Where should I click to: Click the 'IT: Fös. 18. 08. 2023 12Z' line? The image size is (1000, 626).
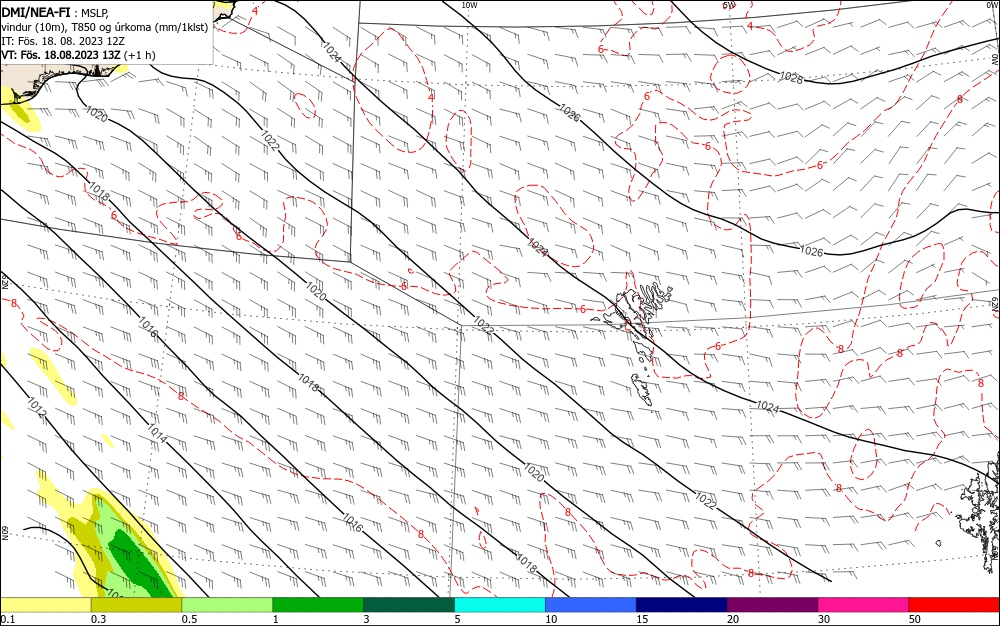point(63,41)
